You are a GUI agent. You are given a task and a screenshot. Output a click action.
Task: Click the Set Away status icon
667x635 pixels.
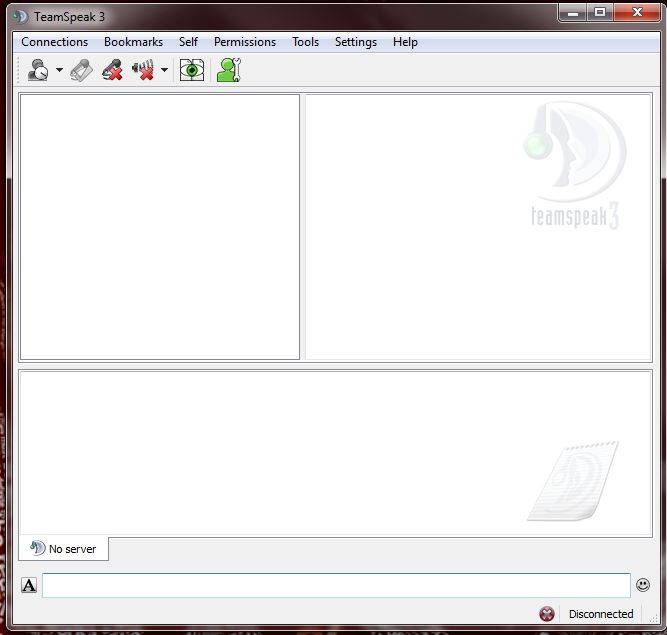[38, 70]
